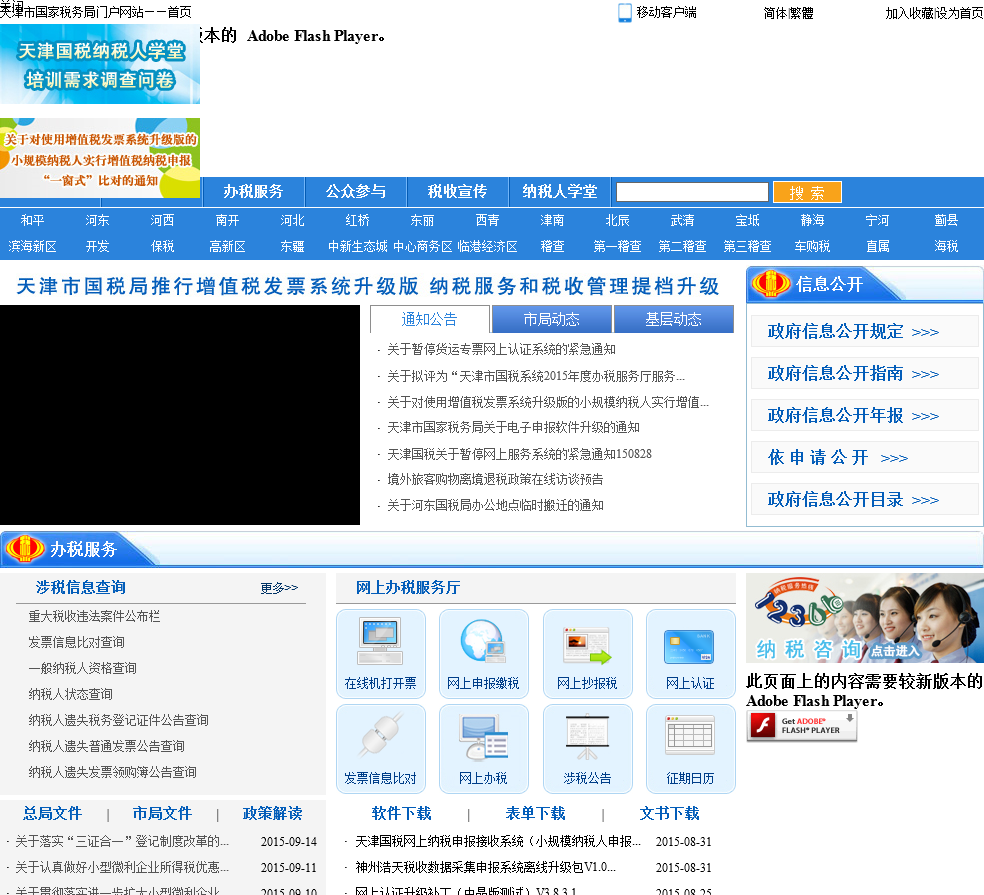The image size is (984, 895).
Task: Select the 武清 district link
Action: coord(682,220)
